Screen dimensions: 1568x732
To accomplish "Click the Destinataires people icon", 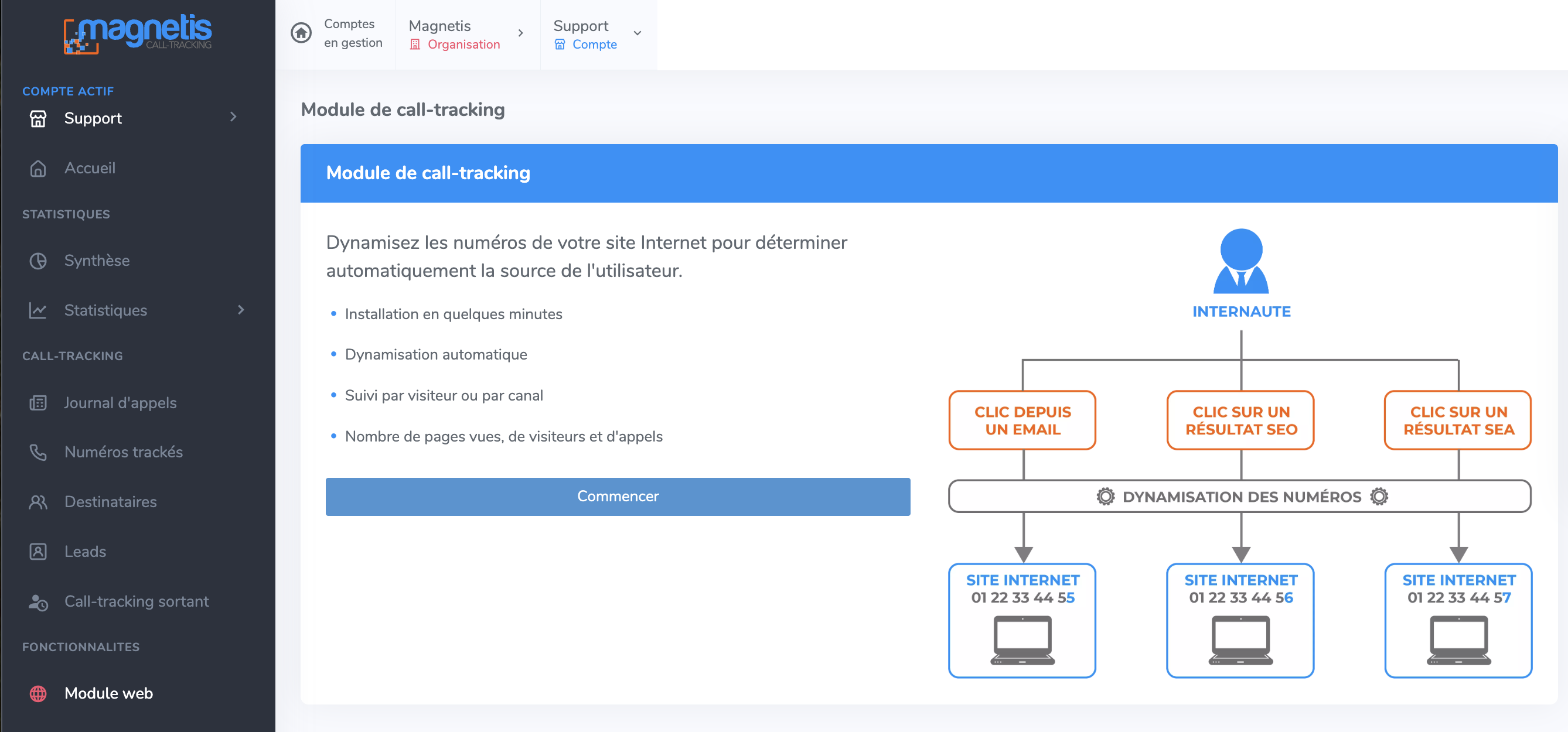I will pyautogui.click(x=38, y=502).
